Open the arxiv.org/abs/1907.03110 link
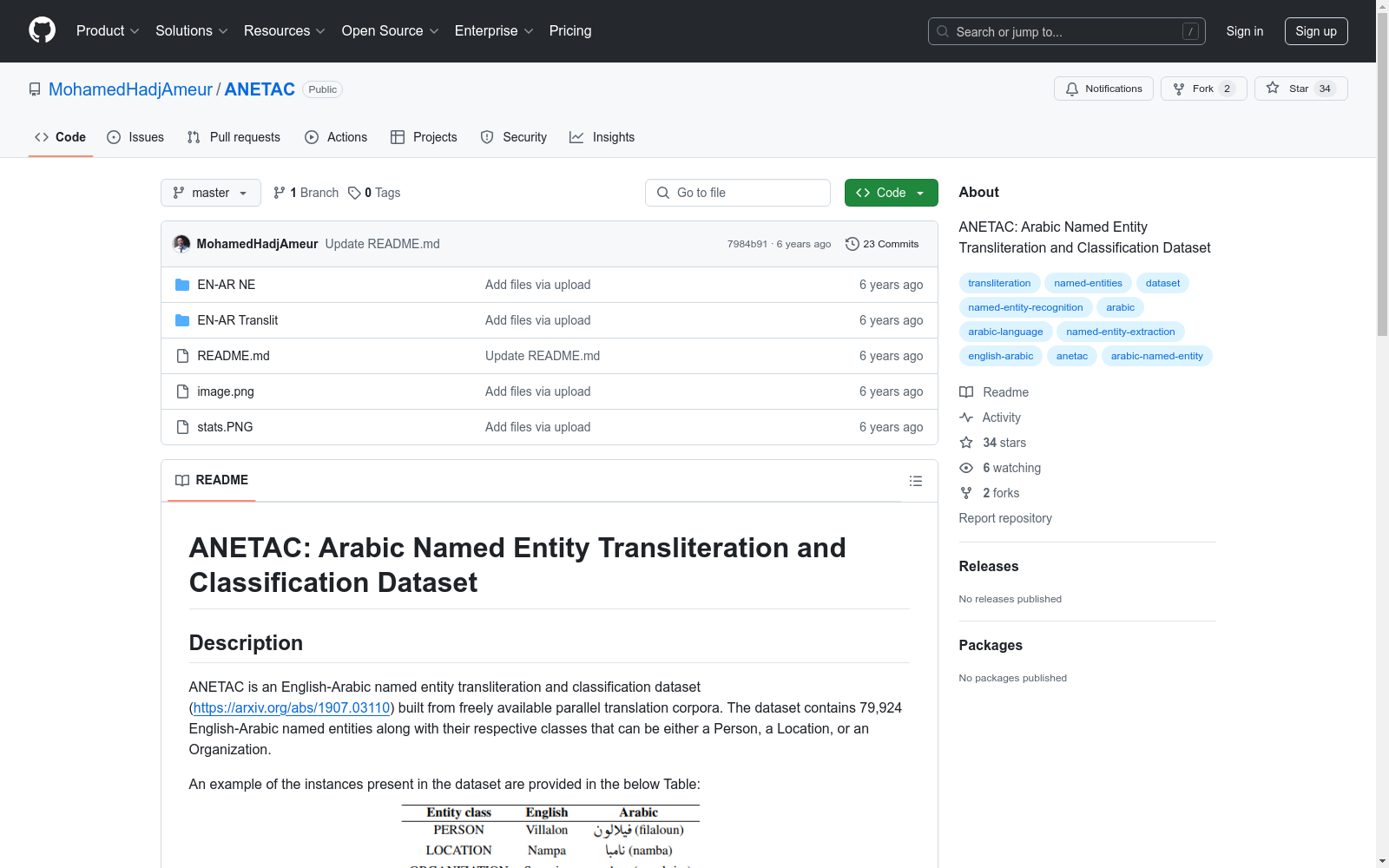The height and width of the screenshot is (868, 1389). coord(292,707)
